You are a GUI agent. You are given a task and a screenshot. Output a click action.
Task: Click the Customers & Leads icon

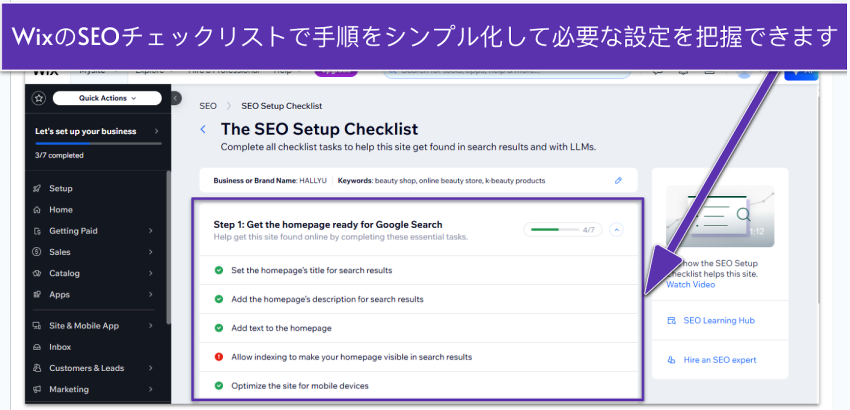[37, 368]
